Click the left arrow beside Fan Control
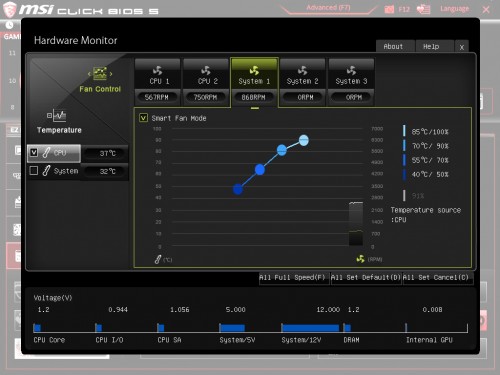The image size is (500, 375). coord(89,74)
